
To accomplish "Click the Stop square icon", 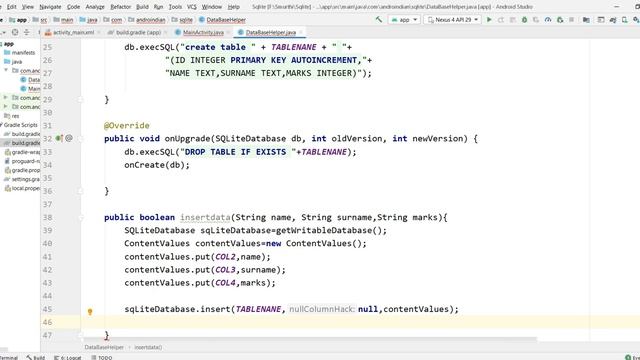I will point(571,20).
